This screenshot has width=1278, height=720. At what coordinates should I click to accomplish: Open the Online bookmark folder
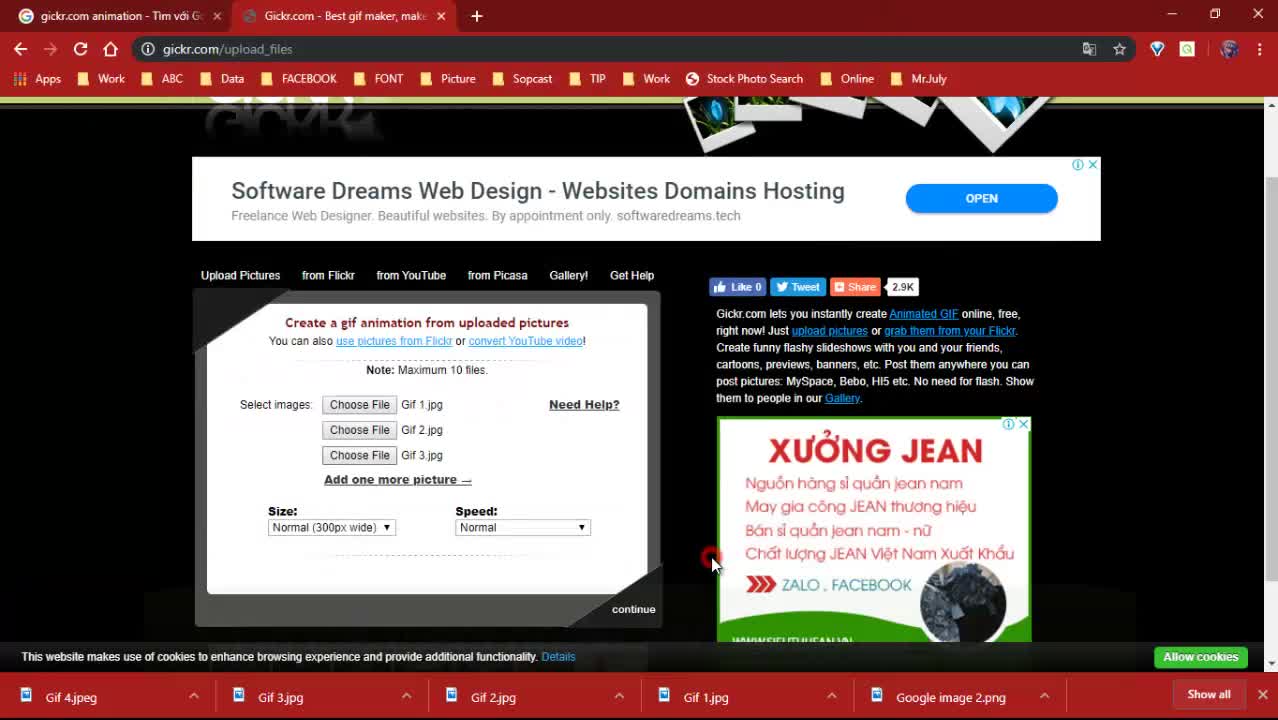(847, 79)
